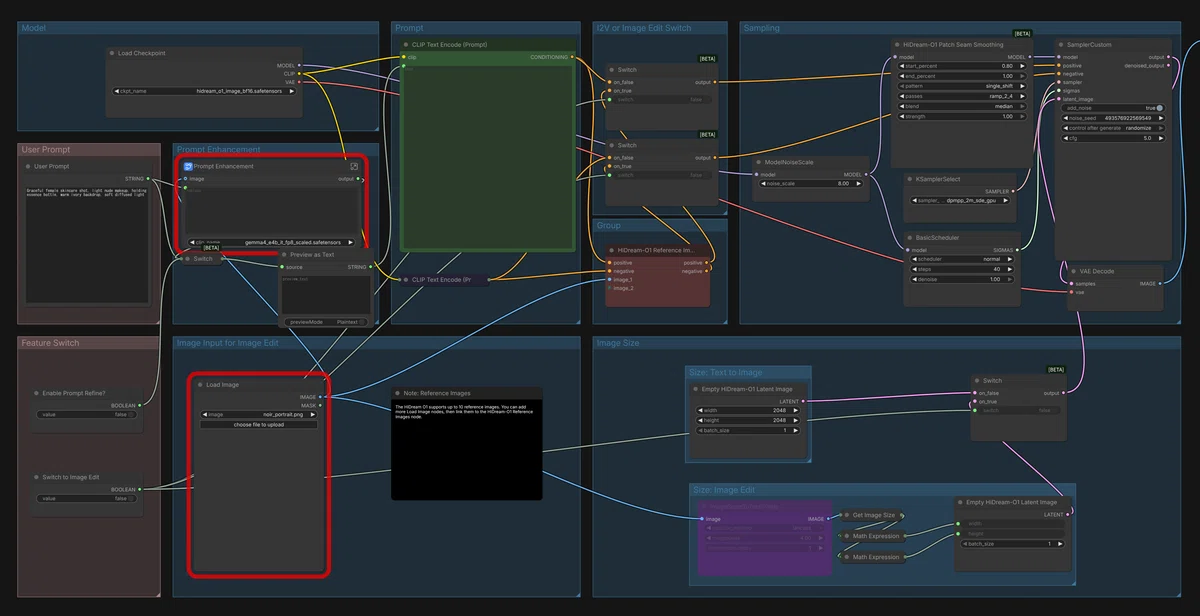The height and width of the screenshot is (616, 1200).
Task: Increase the width 2048 value arrow
Action: (795, 410)
